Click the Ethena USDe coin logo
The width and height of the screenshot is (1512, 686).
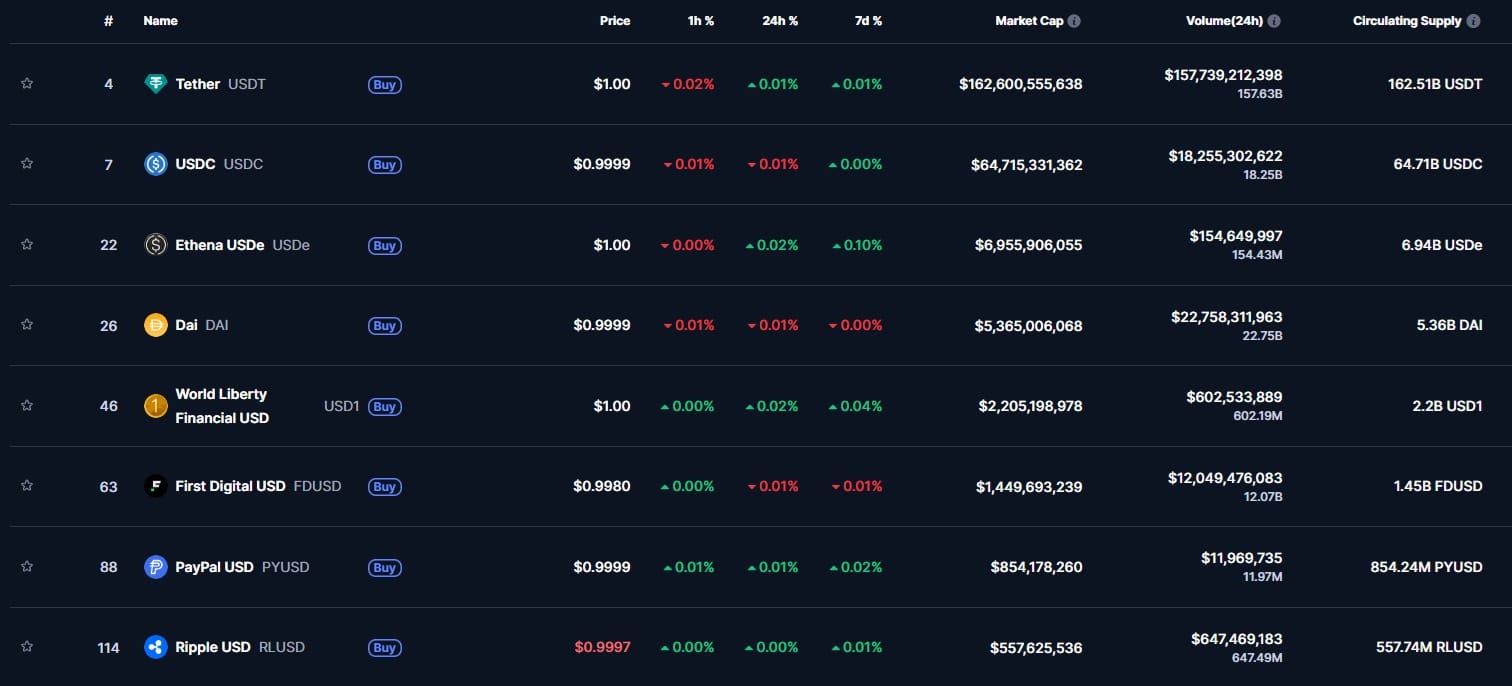(155, 245)
